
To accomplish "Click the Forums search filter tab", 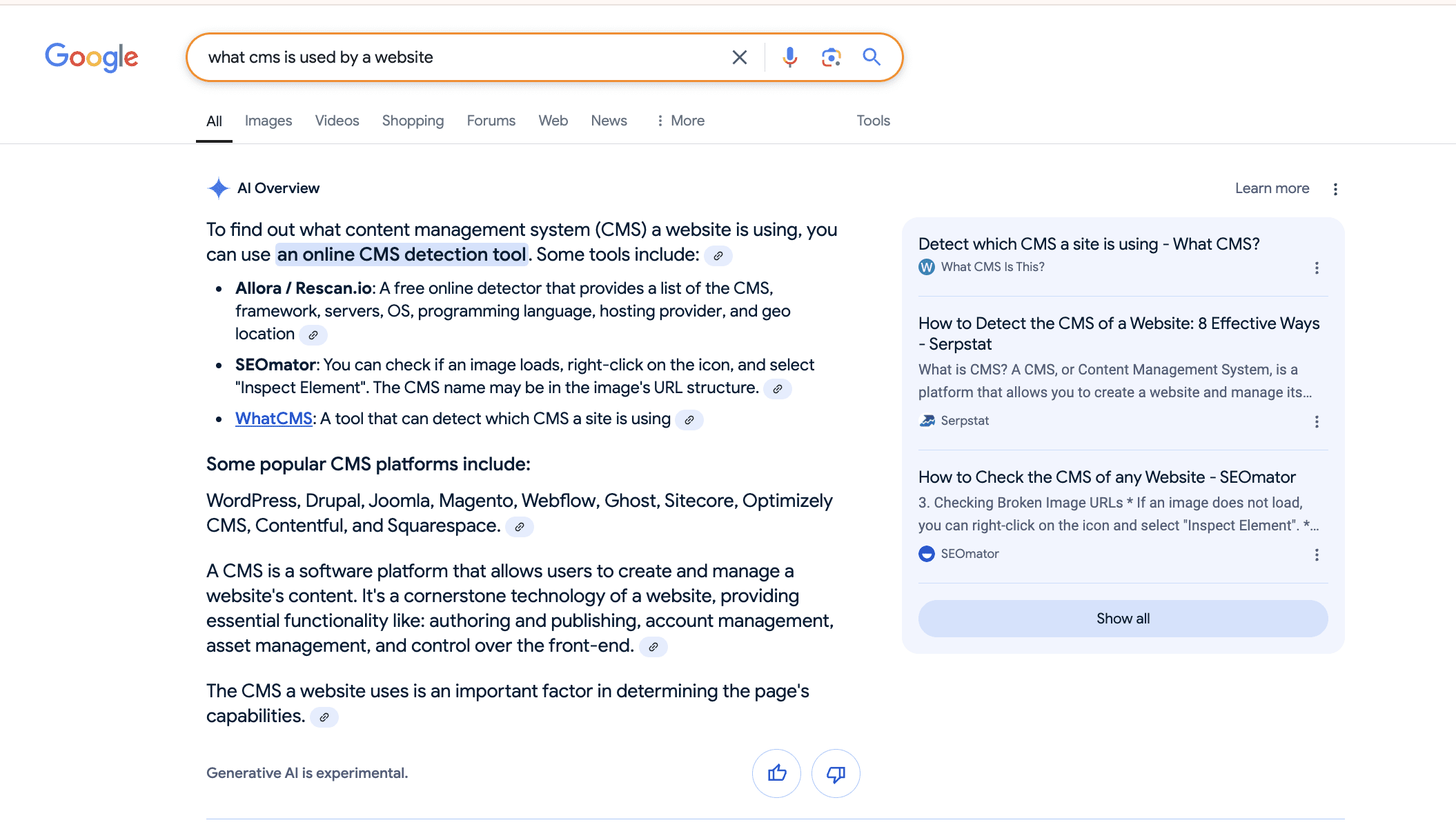I will pyautogui.click(x=490, y=120).
